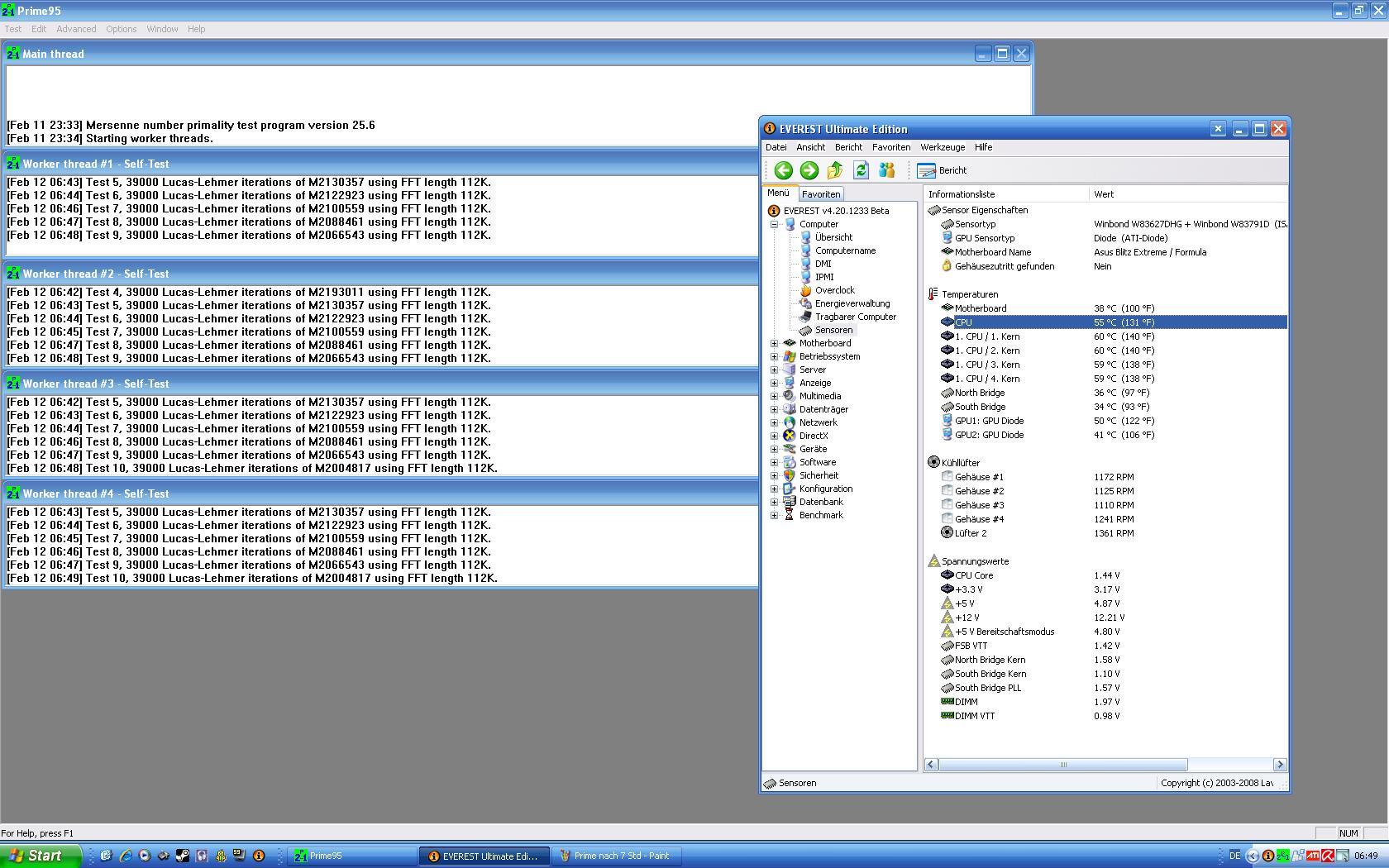Click the EVEREST quick launch icon
This screenshot has height=868, width=1389.
259,856
